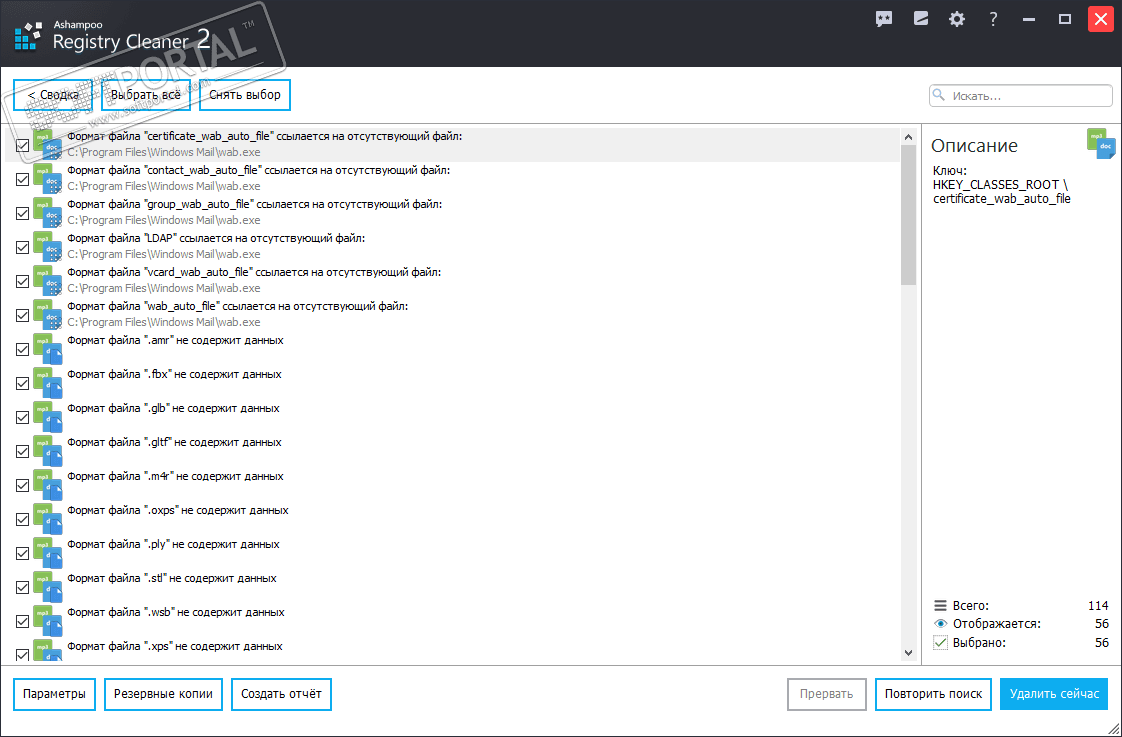
Task: Click the search magnifier icon
Action: [939, 95]
